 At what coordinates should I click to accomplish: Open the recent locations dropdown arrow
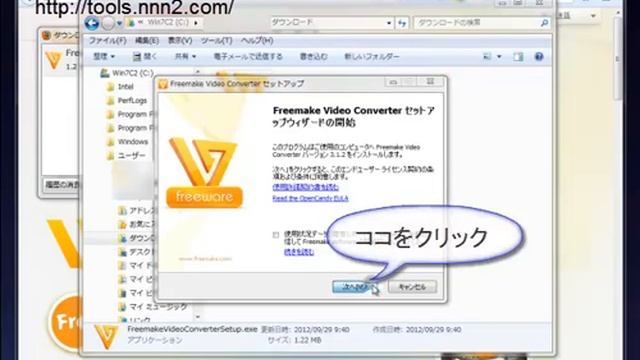(119, 23)
